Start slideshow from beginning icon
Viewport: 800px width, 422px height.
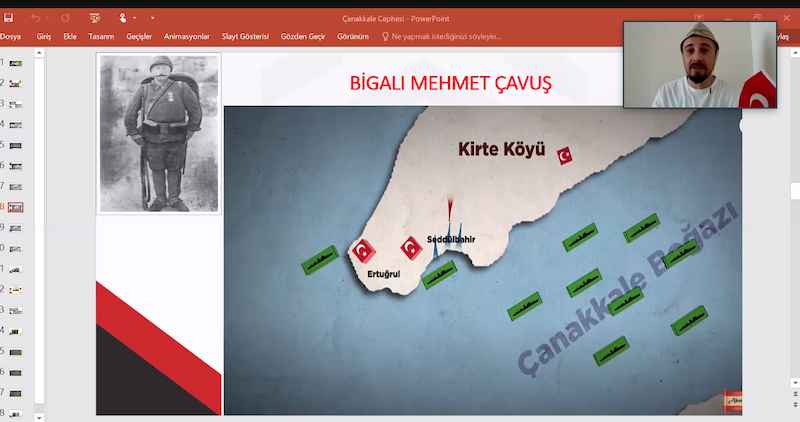94,18
